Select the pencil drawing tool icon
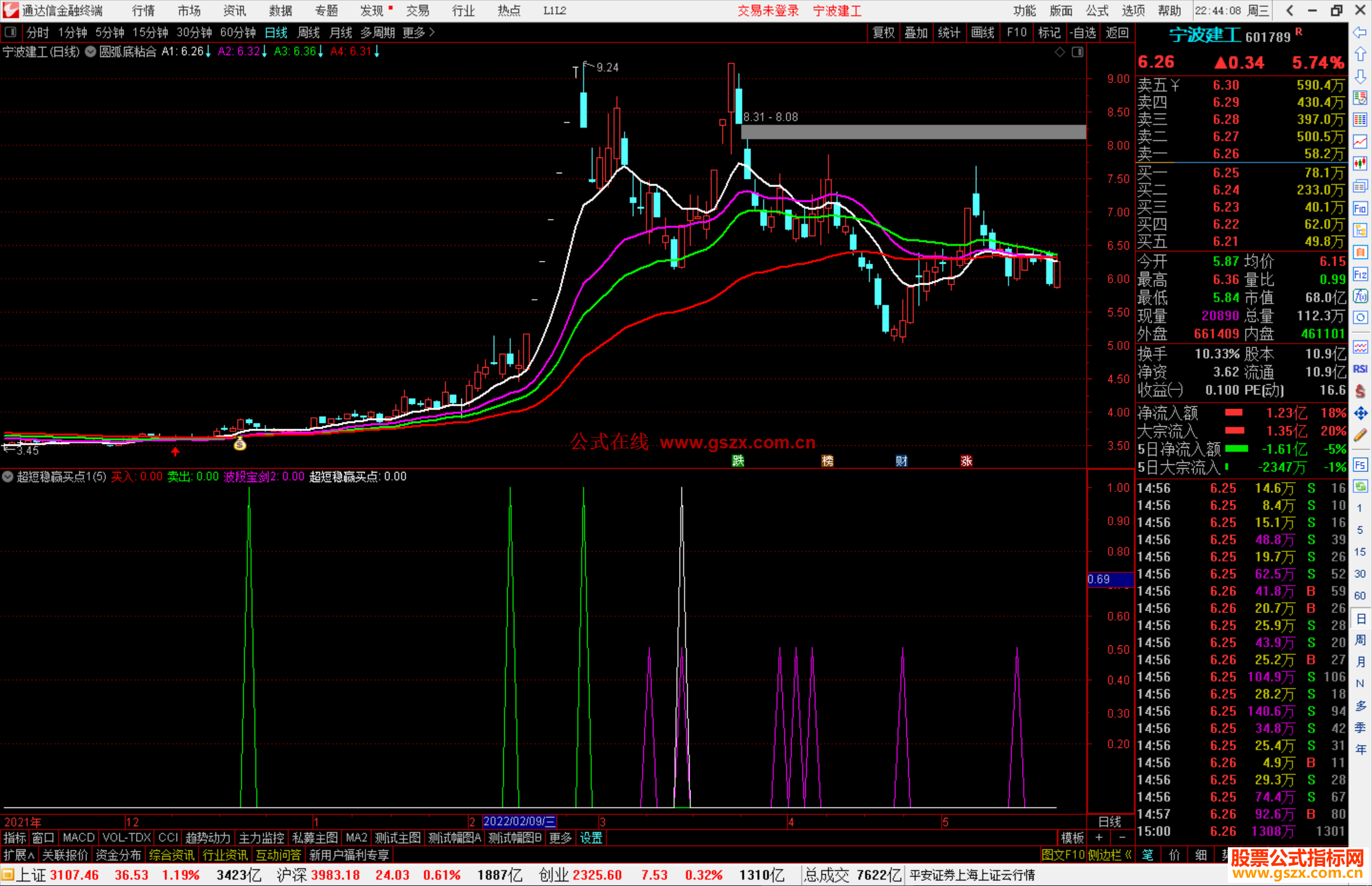 click(1360, 436)
